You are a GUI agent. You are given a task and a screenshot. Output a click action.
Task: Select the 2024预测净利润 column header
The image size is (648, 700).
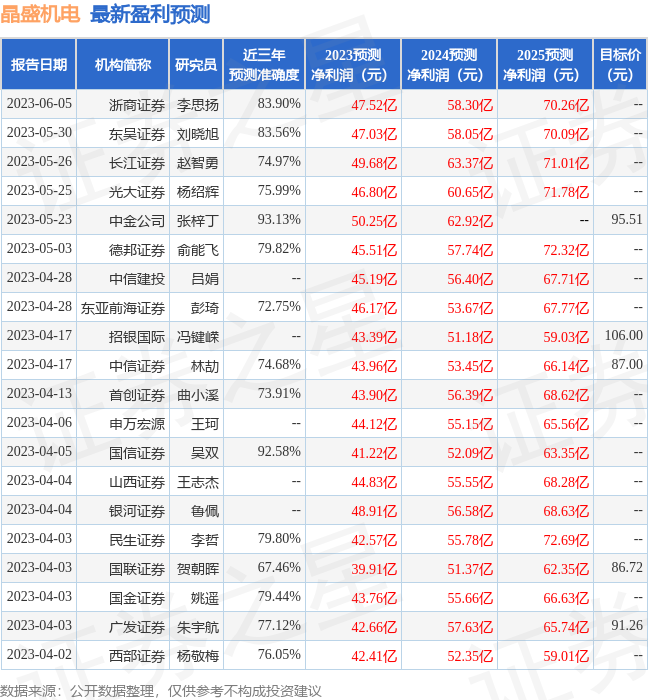[449, 64]
